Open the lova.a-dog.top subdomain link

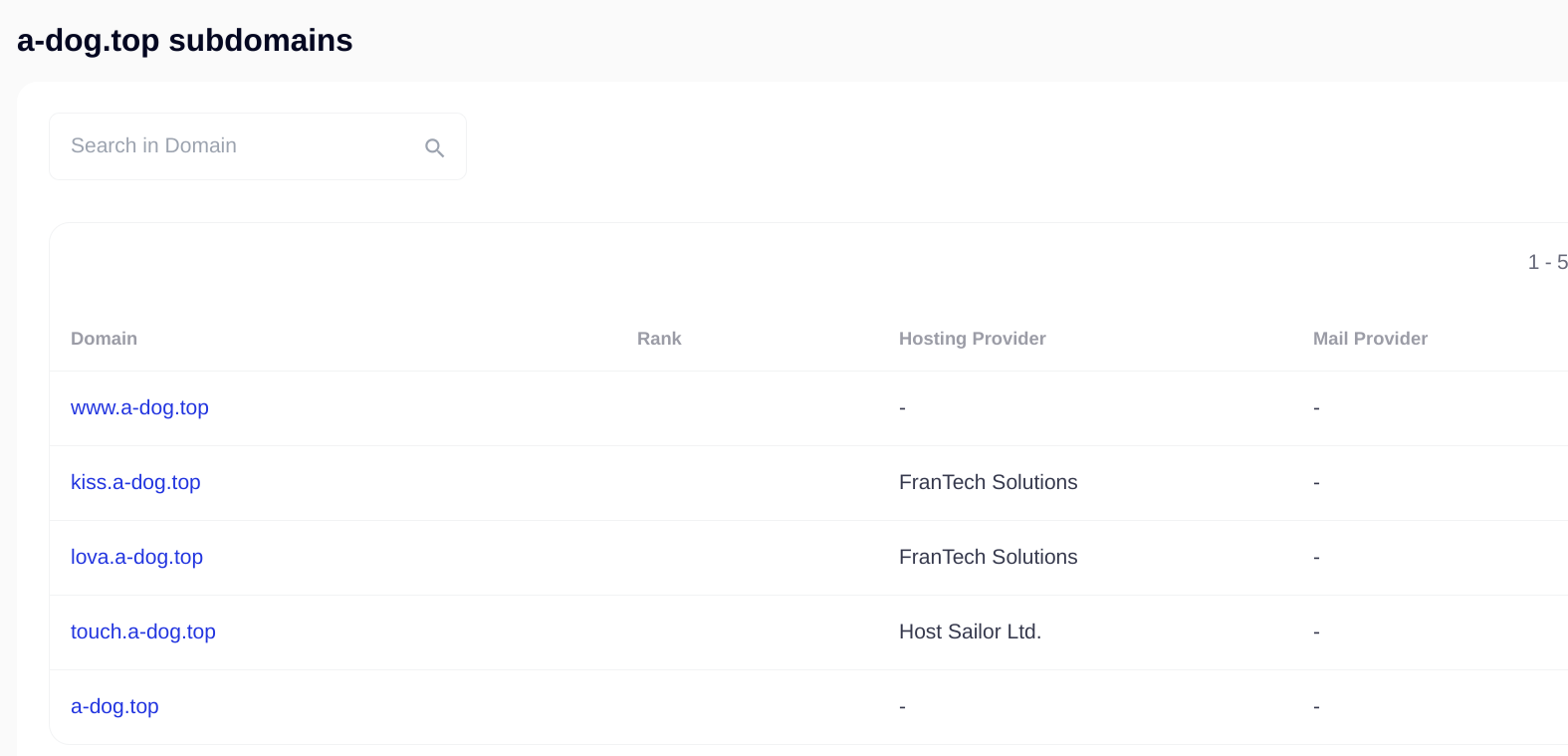(136, 557)
